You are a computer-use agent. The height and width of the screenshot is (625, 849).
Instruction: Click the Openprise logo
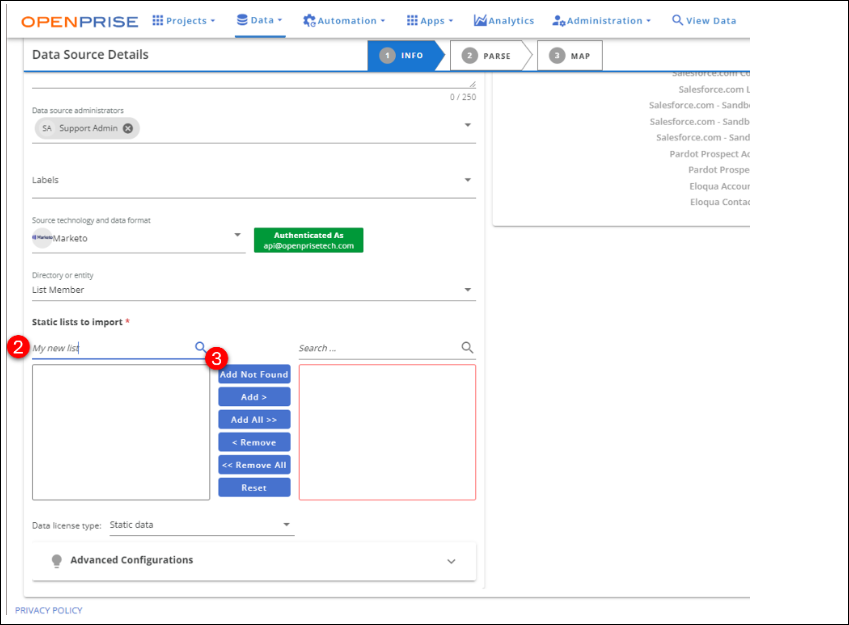80,22
